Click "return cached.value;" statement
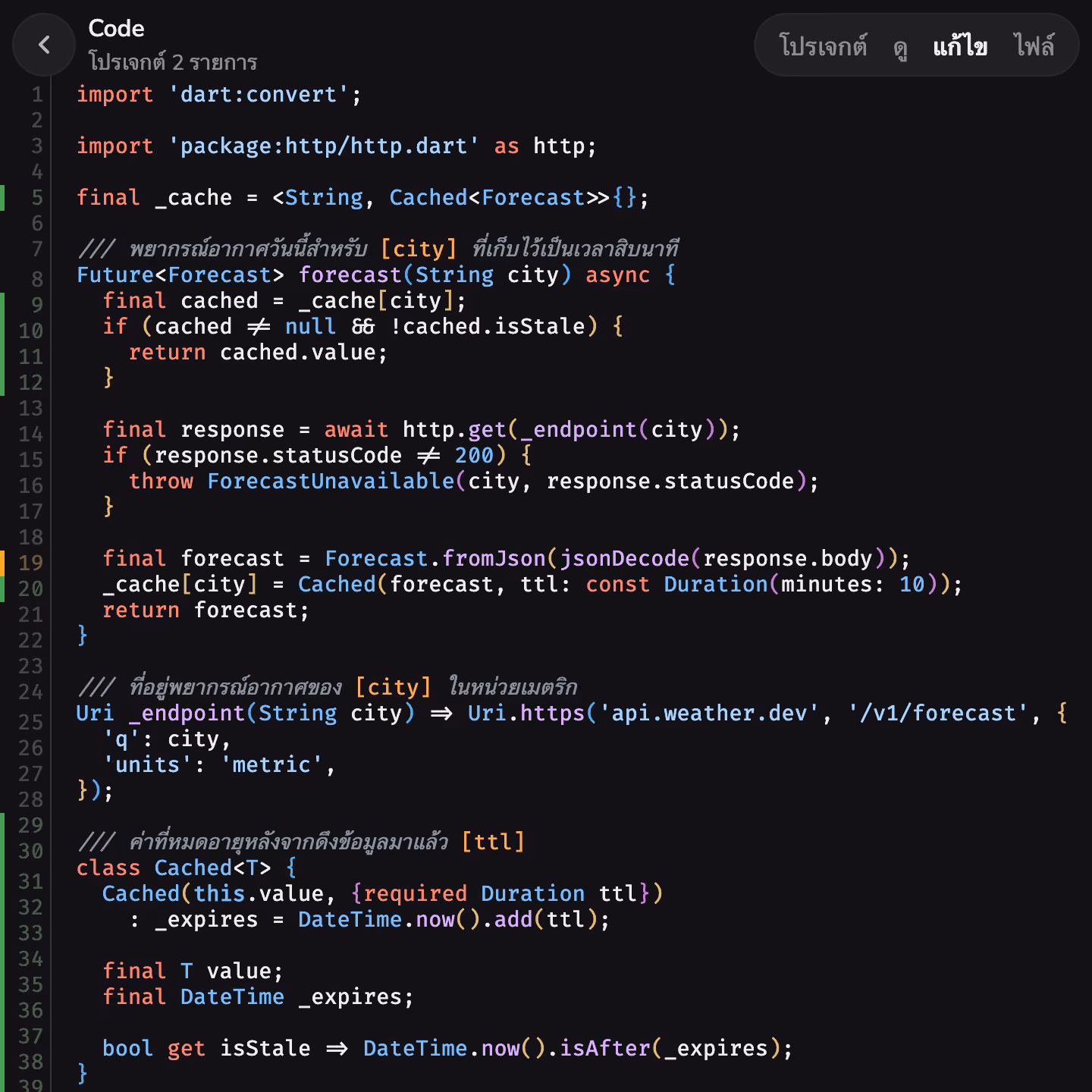The height and width of the screenshot is (1092, 1092). (258, 353)
